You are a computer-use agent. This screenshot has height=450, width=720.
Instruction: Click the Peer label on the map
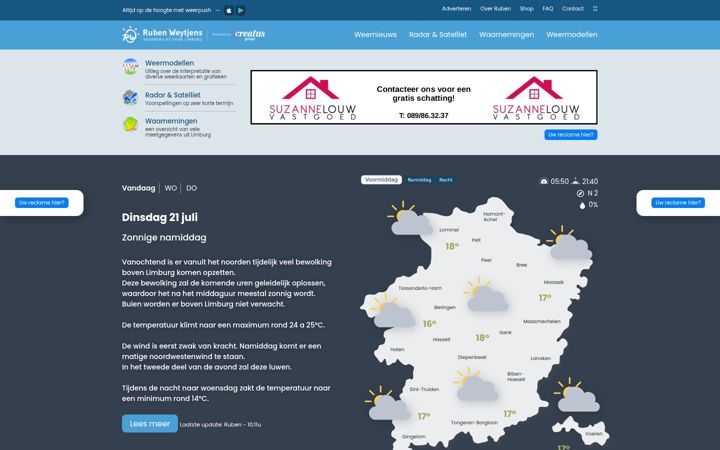point(486,260)
